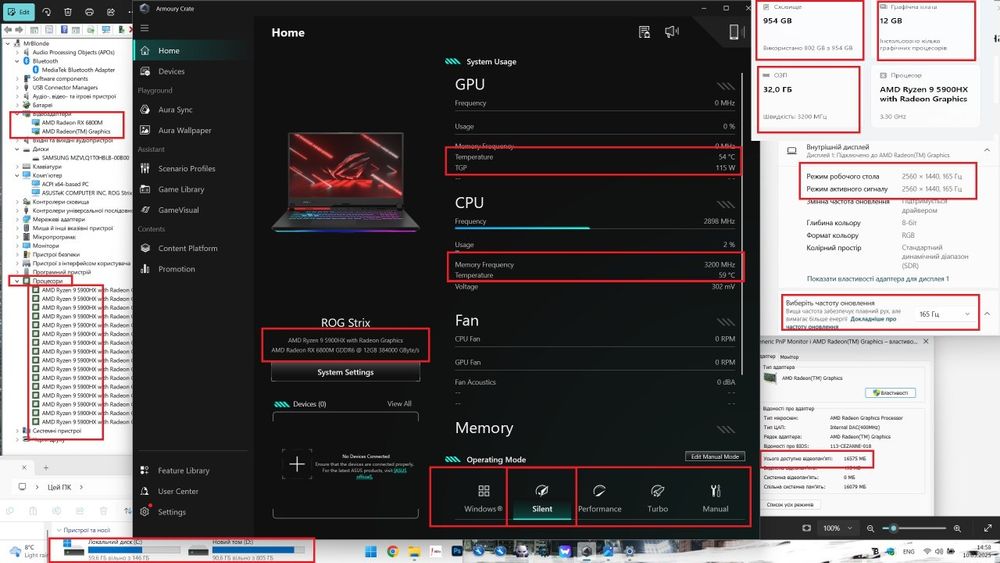Expand the Software components node
The height and width of the screenshot is (563, 1000).
click(17, 79)
